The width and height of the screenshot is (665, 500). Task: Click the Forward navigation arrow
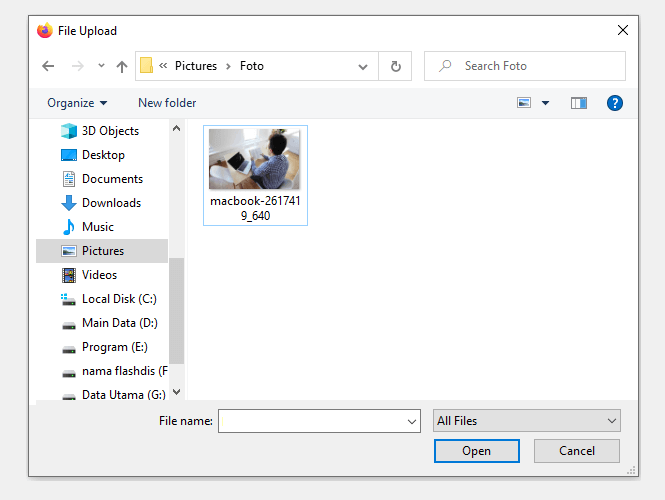click(78, 66)
